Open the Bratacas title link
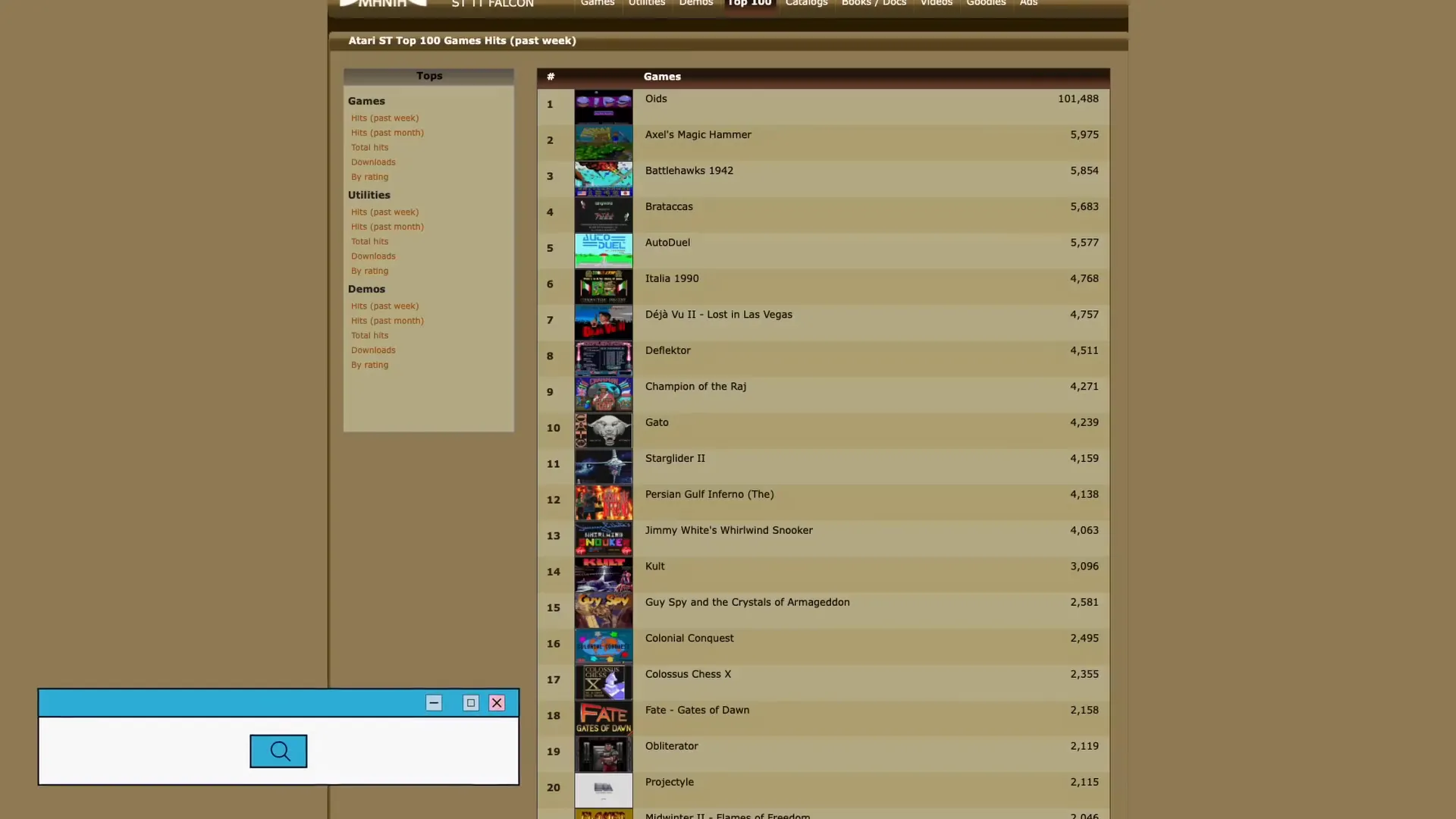This screenshot has width=1456, height=819. (669, 206)
